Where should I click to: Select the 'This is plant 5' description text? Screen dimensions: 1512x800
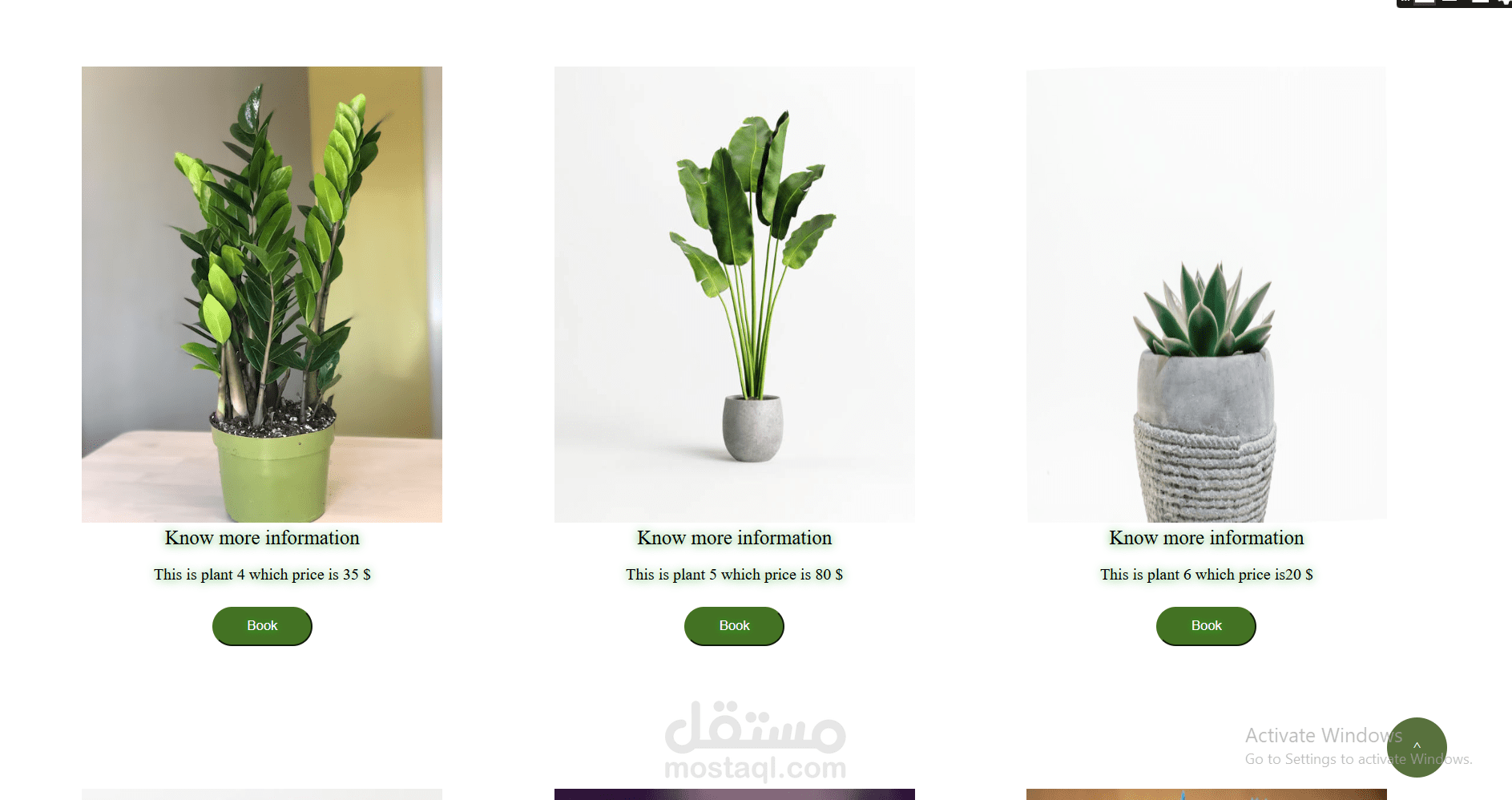735,575
